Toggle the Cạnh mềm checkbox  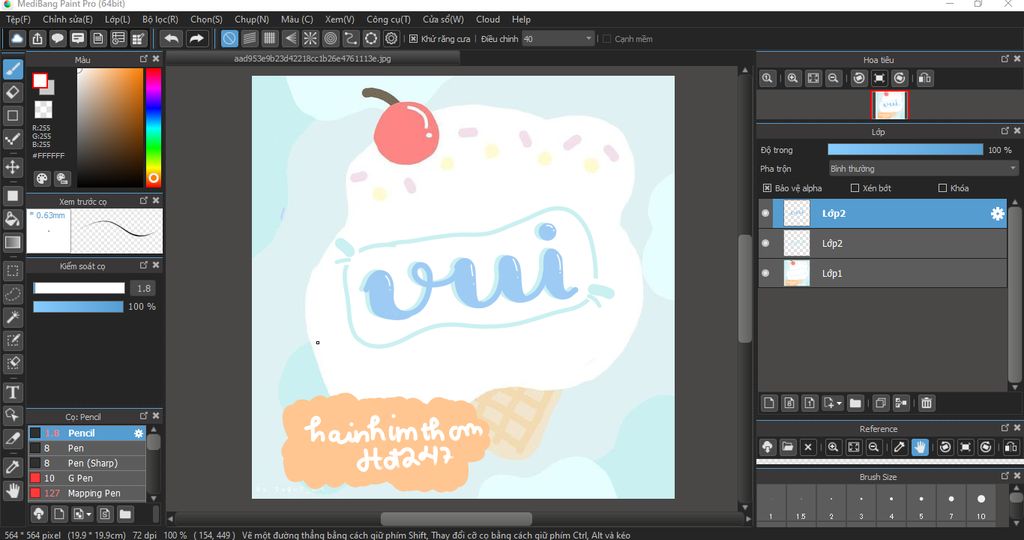[x=607, y=39]
